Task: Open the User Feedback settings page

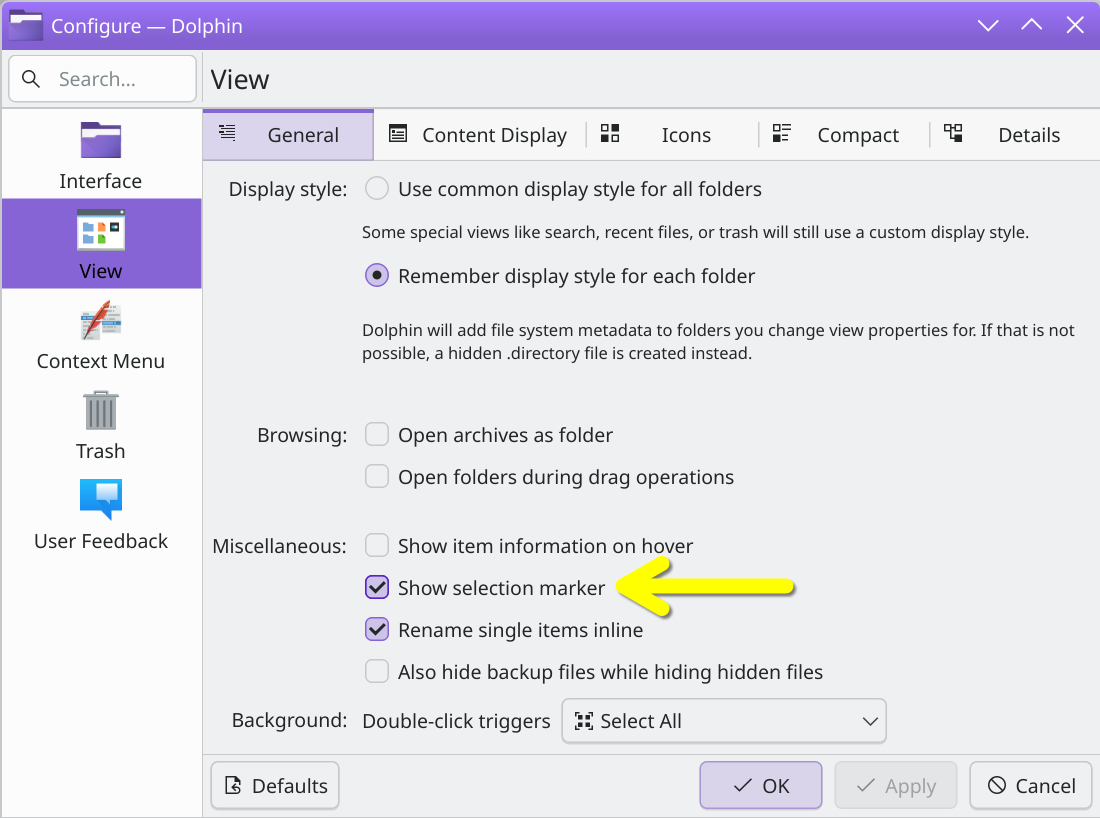Action: (101, 514)
